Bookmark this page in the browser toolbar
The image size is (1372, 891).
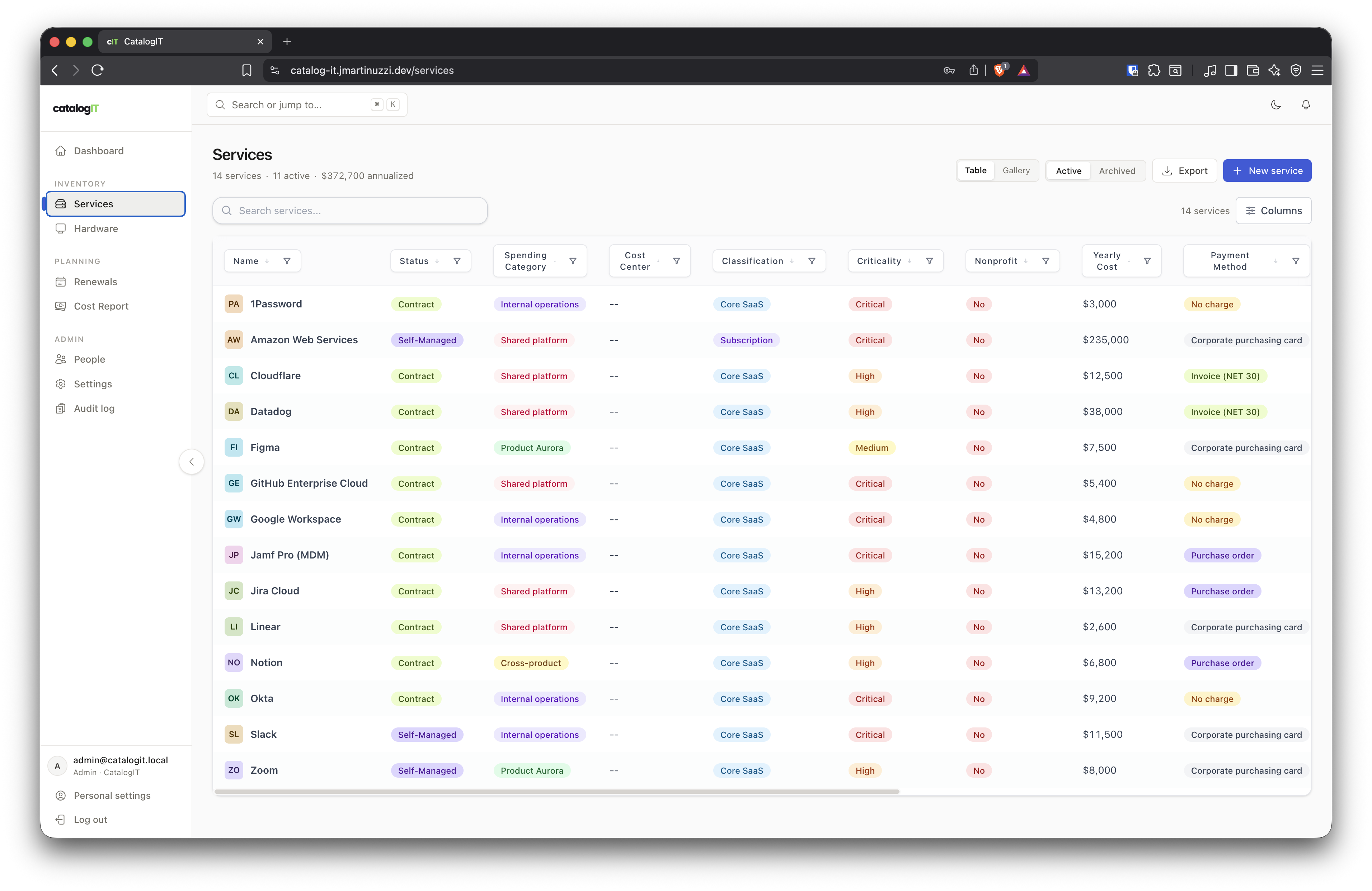[247, 70]
